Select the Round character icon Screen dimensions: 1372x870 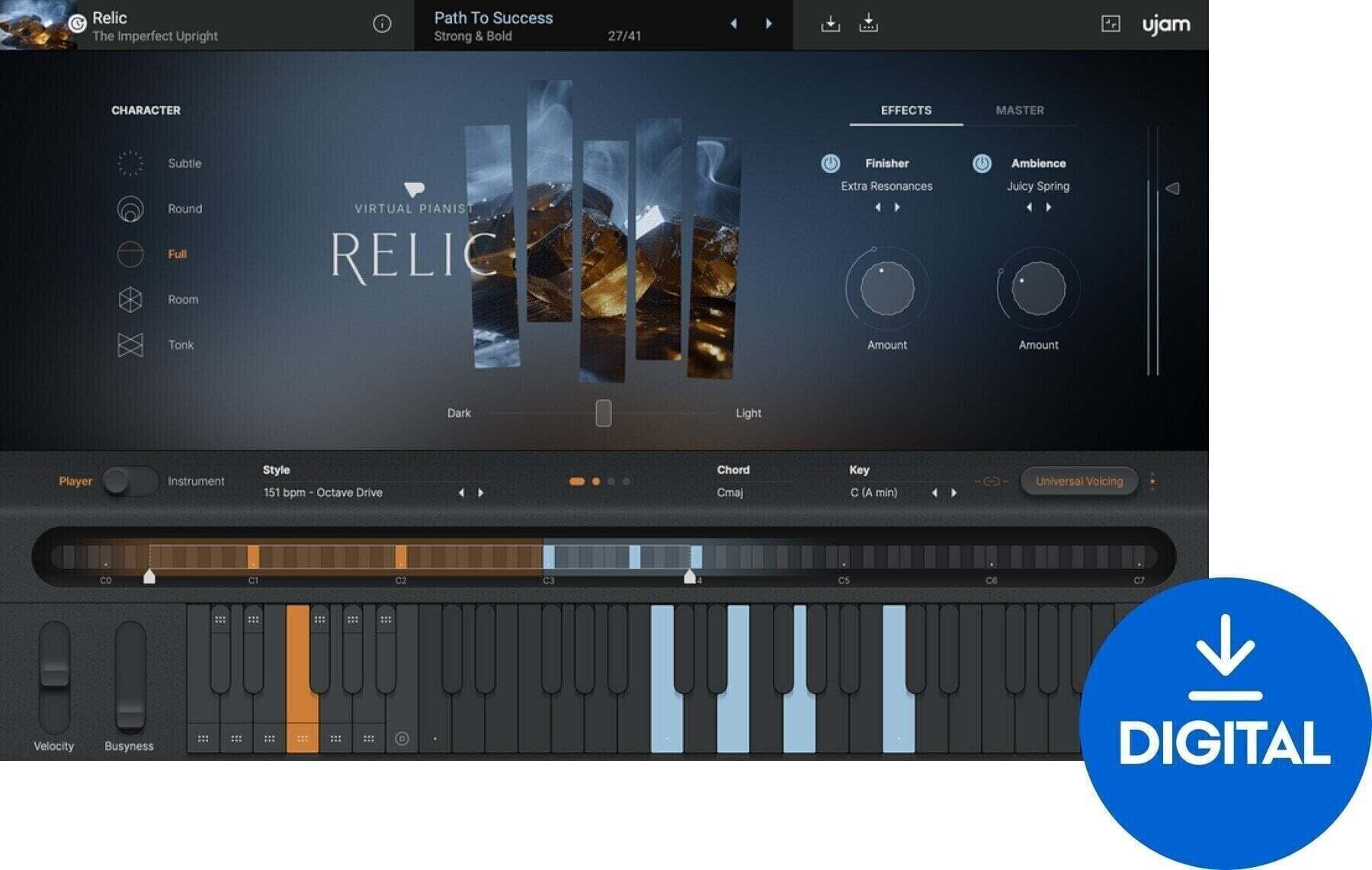point(130,209)
